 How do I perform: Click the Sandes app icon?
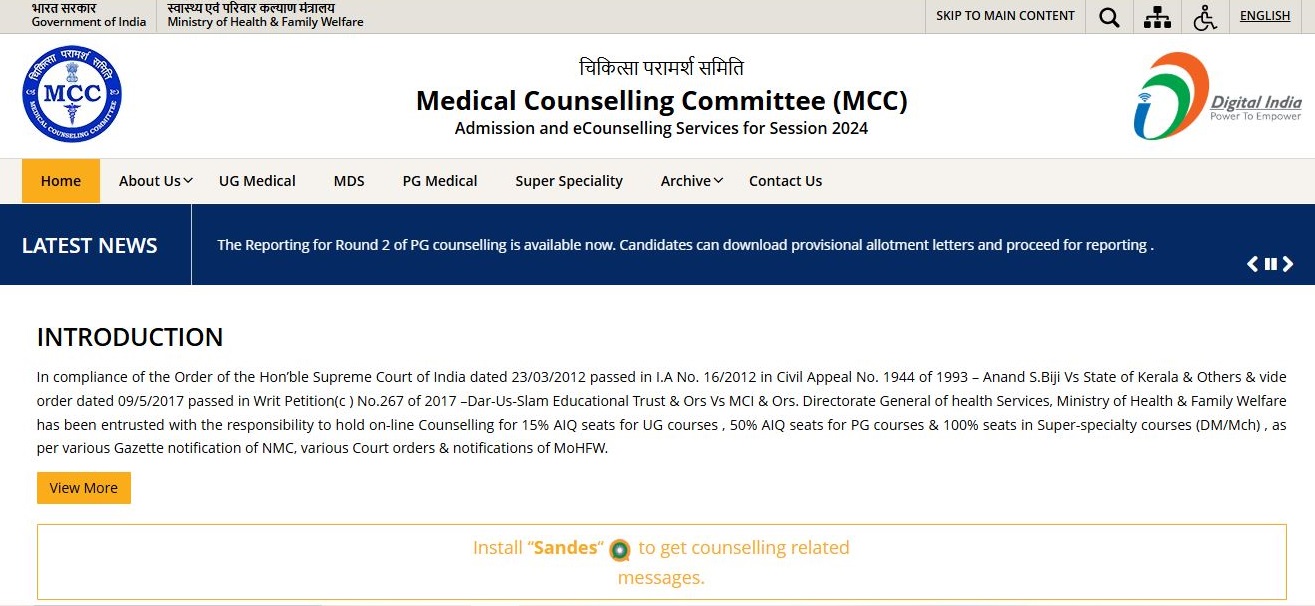coord(620,549)
